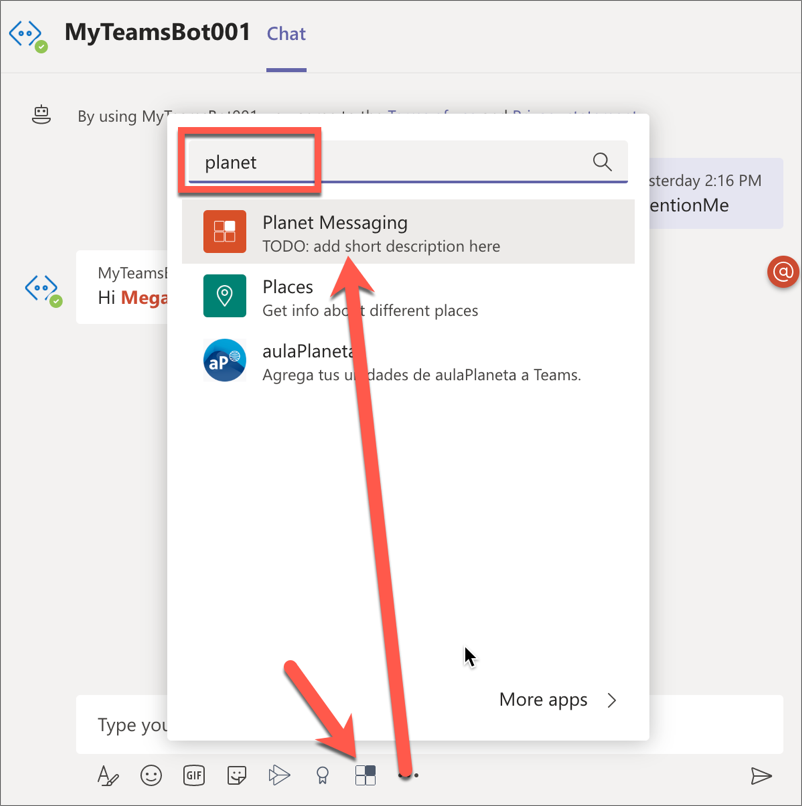Click the bot disclaimer robot icon
The height and width of the screenshot is (806, 802).
click(x=41, y=115)
